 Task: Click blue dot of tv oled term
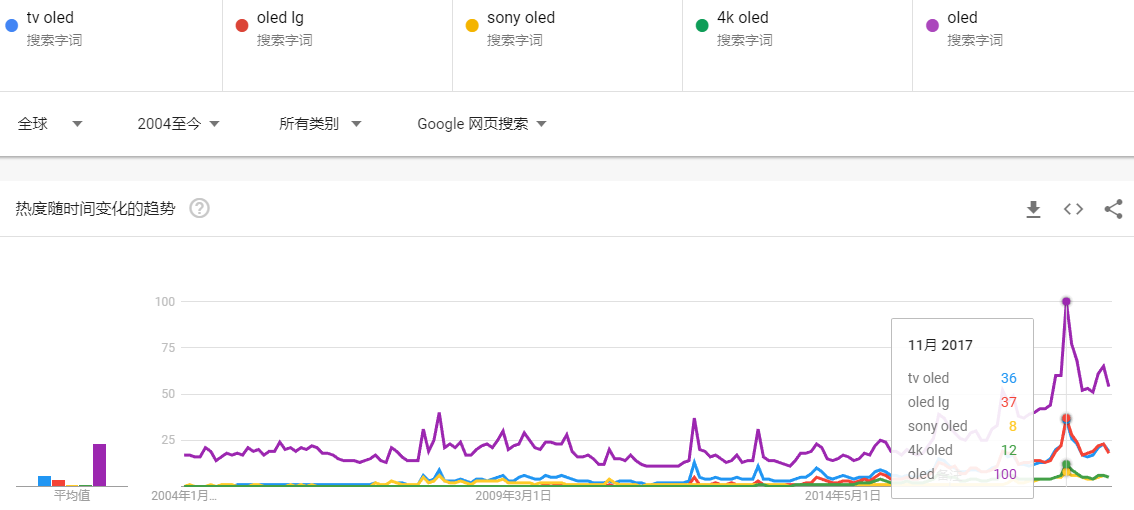(12, 25)
